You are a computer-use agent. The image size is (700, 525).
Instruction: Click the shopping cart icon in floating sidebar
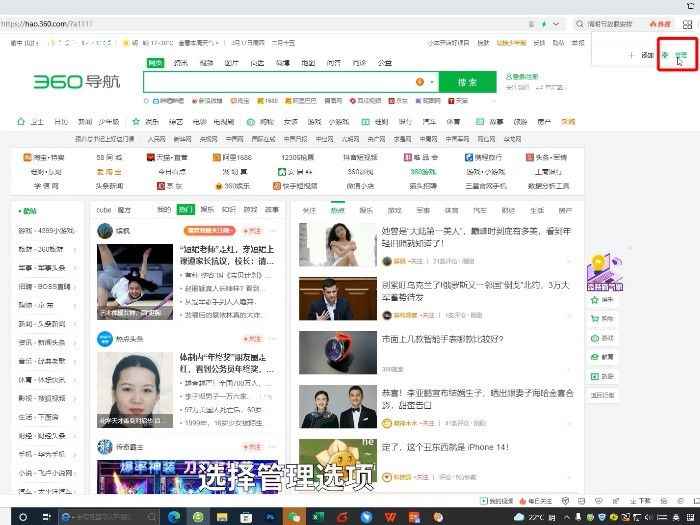(595, 319)
